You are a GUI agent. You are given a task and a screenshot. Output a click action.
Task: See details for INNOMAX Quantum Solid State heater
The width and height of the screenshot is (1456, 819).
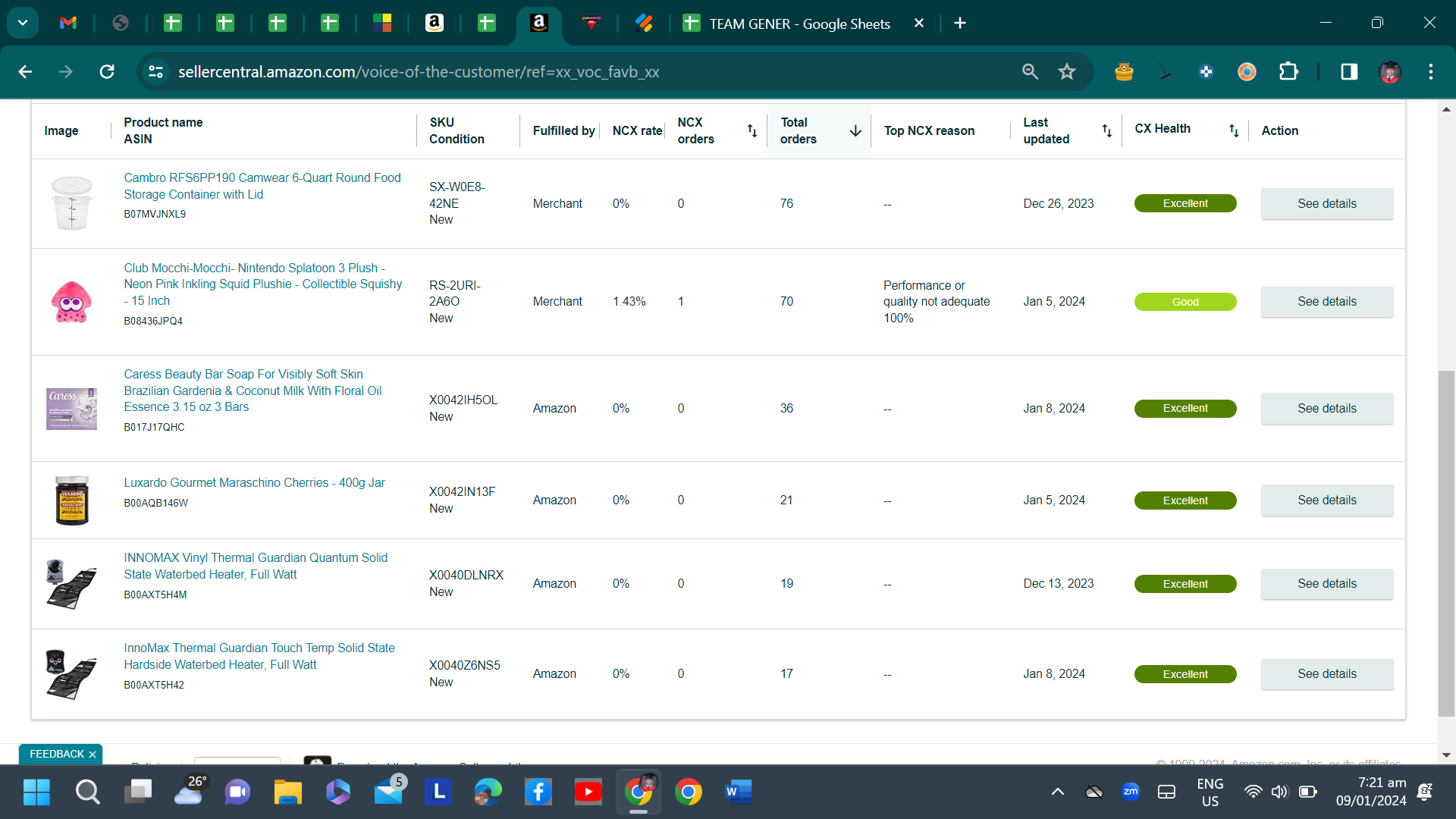[x=1326, y=584]
